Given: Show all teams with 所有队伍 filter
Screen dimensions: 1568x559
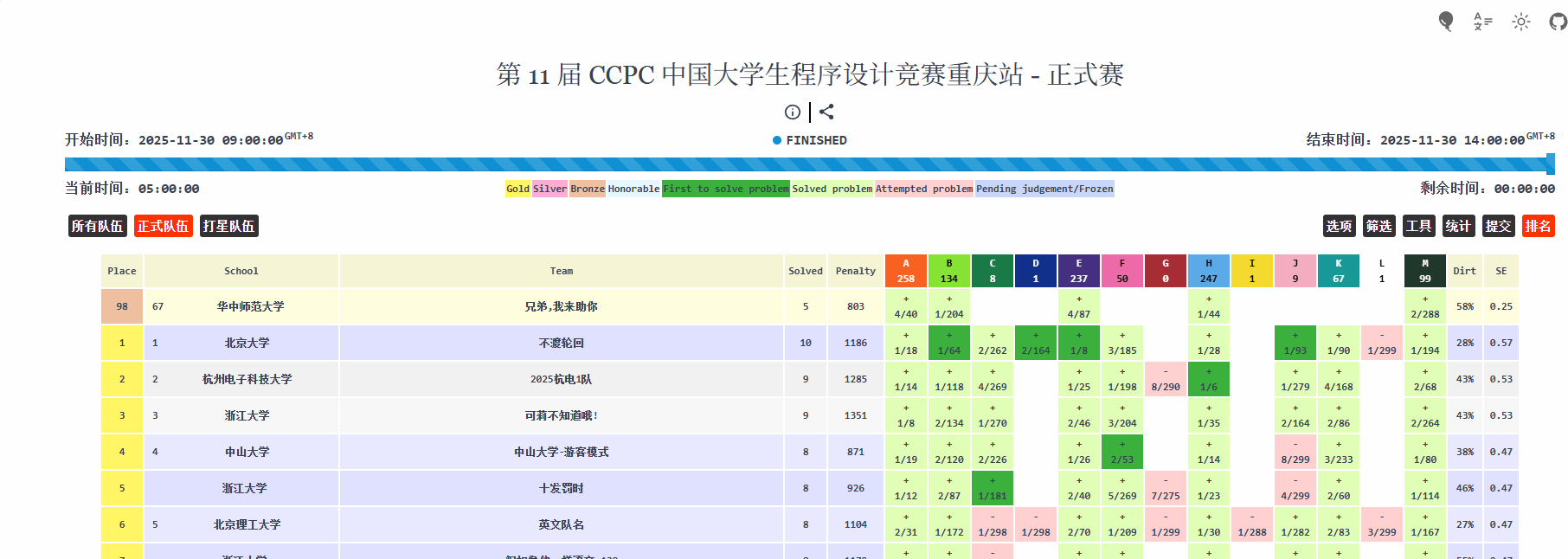Looking at the screenshot, I should pos(97,226).
